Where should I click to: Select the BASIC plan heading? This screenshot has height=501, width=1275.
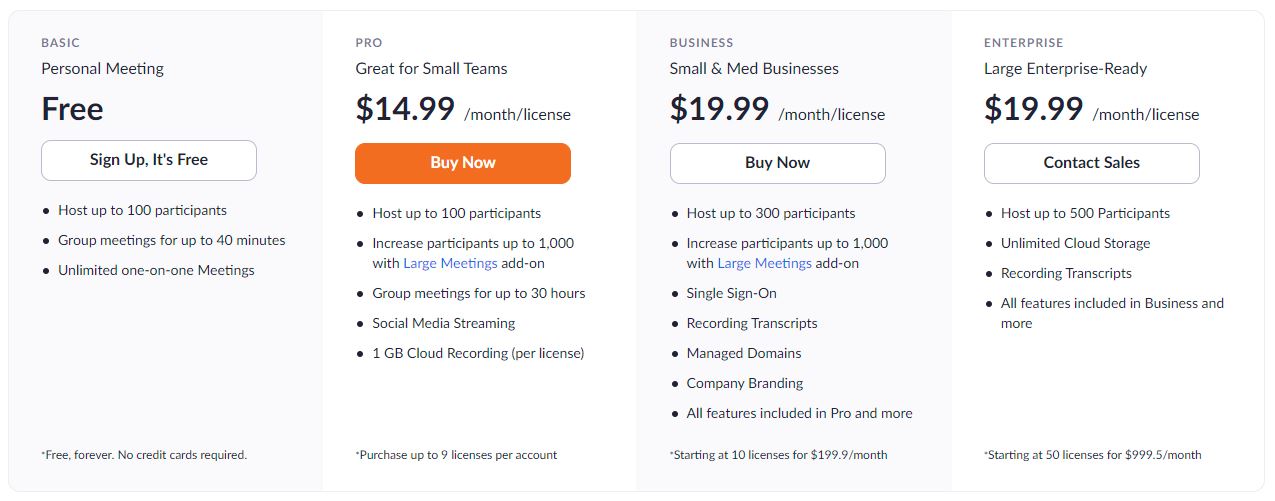coord(60,43)
